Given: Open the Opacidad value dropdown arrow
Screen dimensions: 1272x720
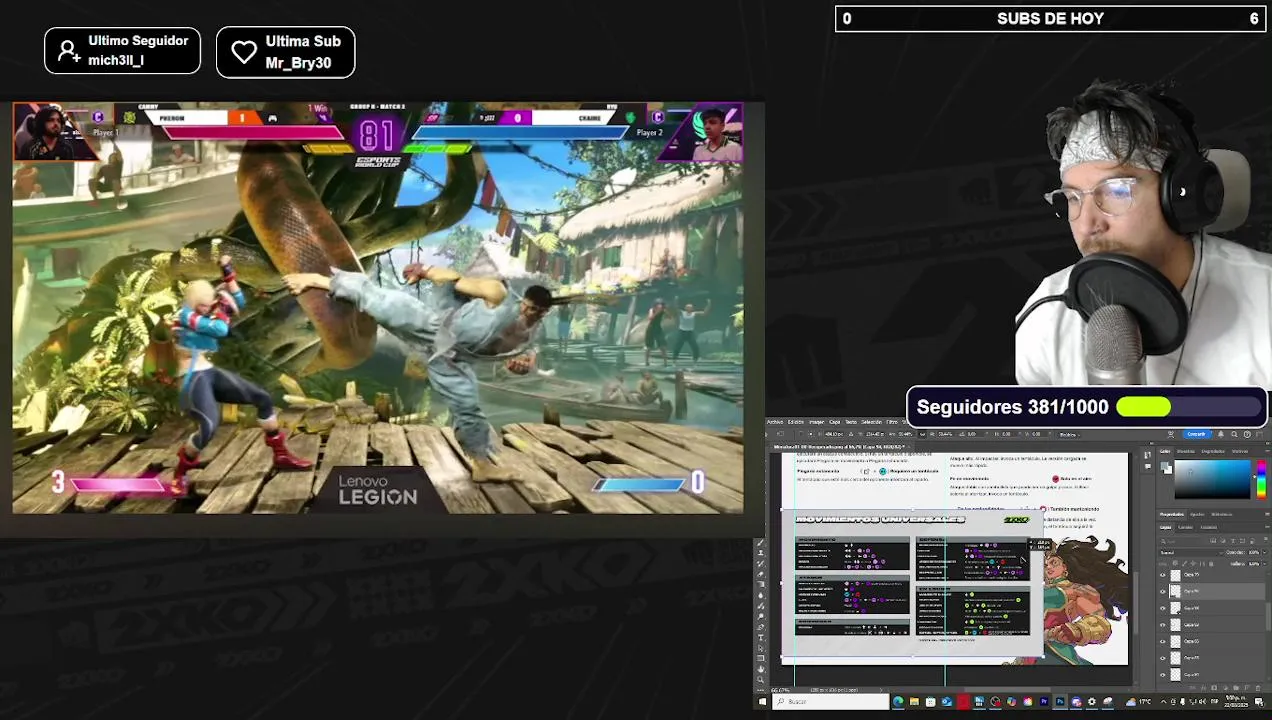Looking at the screenshot, I should pos(1264,552).
